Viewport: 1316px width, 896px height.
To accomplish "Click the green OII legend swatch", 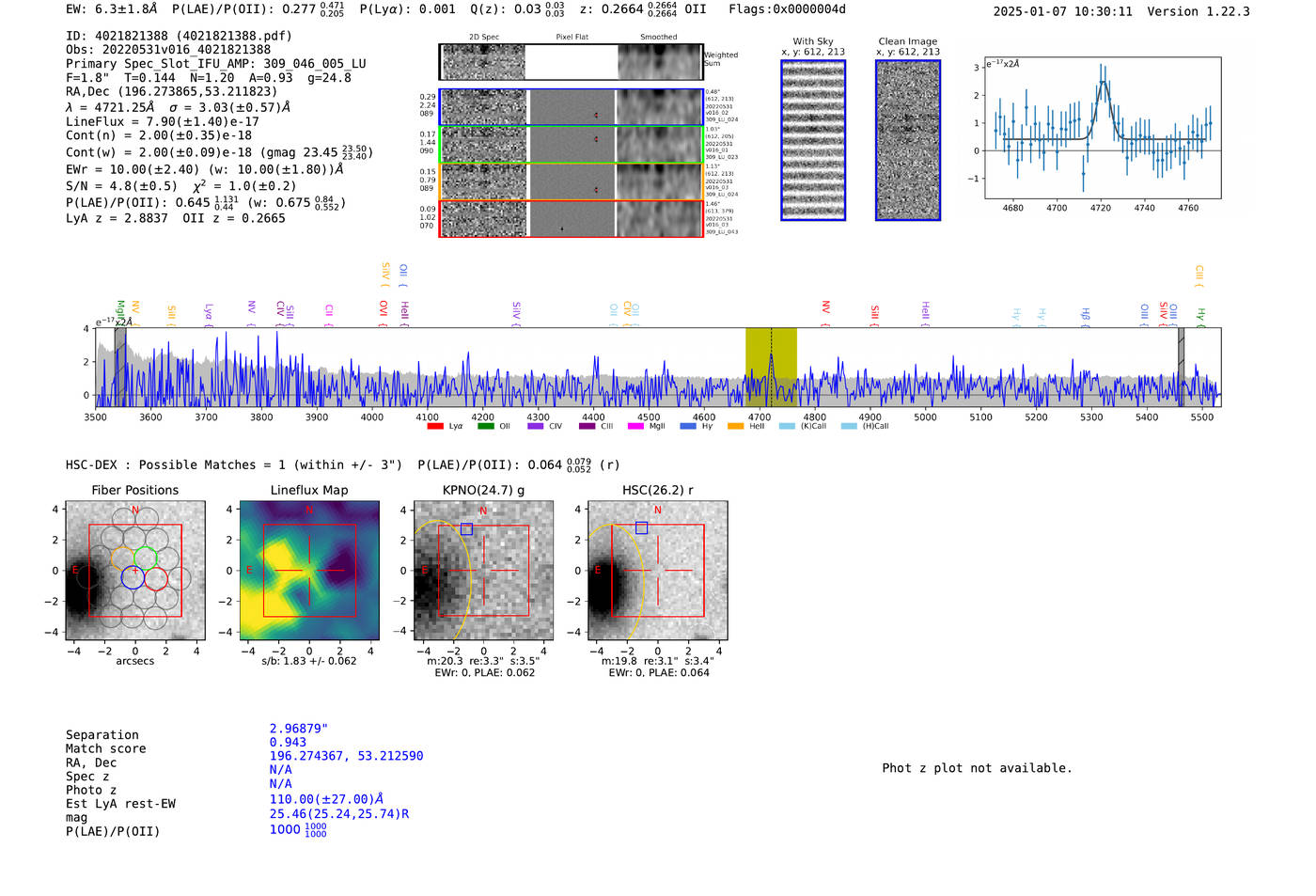I will pos(485,426).
